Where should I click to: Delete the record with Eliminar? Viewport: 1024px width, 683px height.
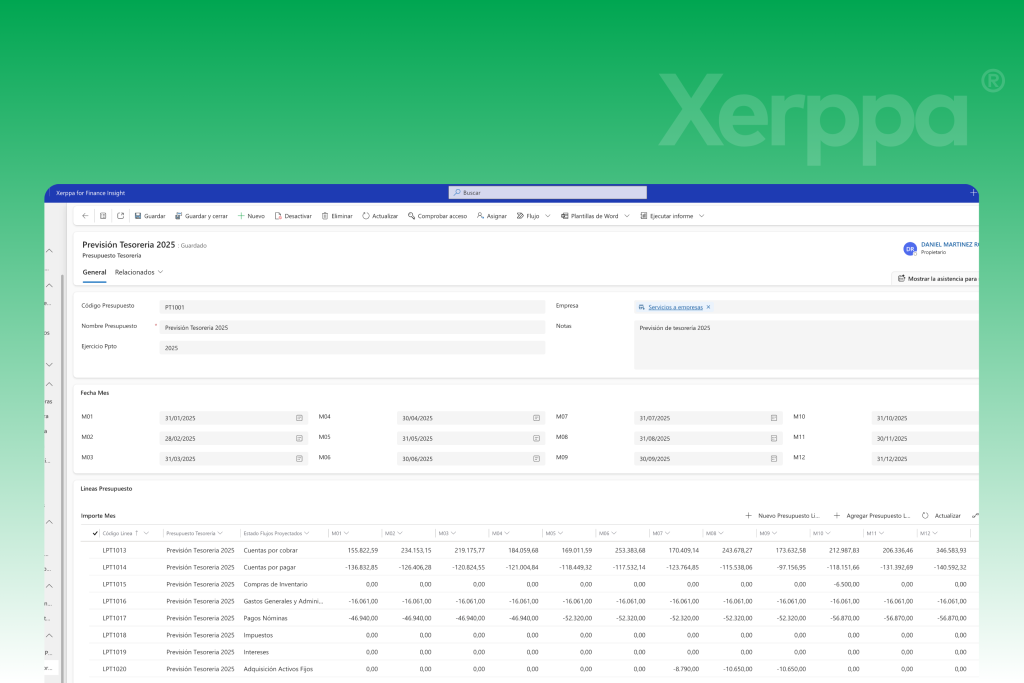tap(337, 216)
